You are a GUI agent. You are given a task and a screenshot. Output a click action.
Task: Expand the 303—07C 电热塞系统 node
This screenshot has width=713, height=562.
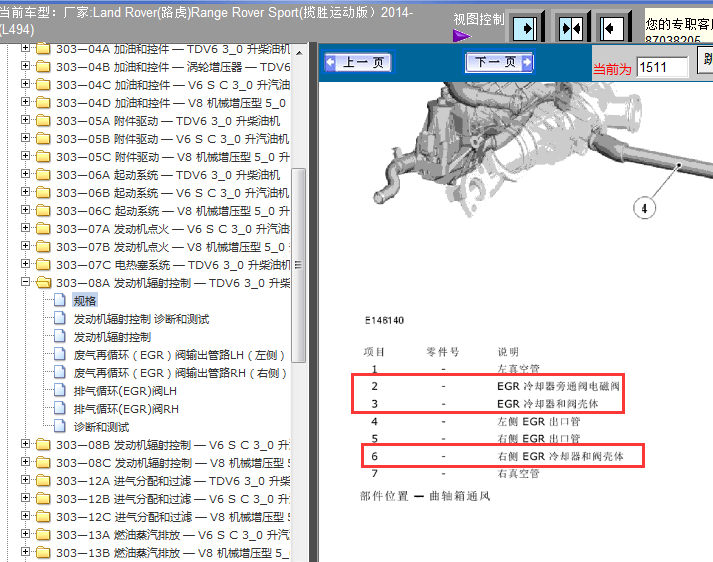coord(26,265)
